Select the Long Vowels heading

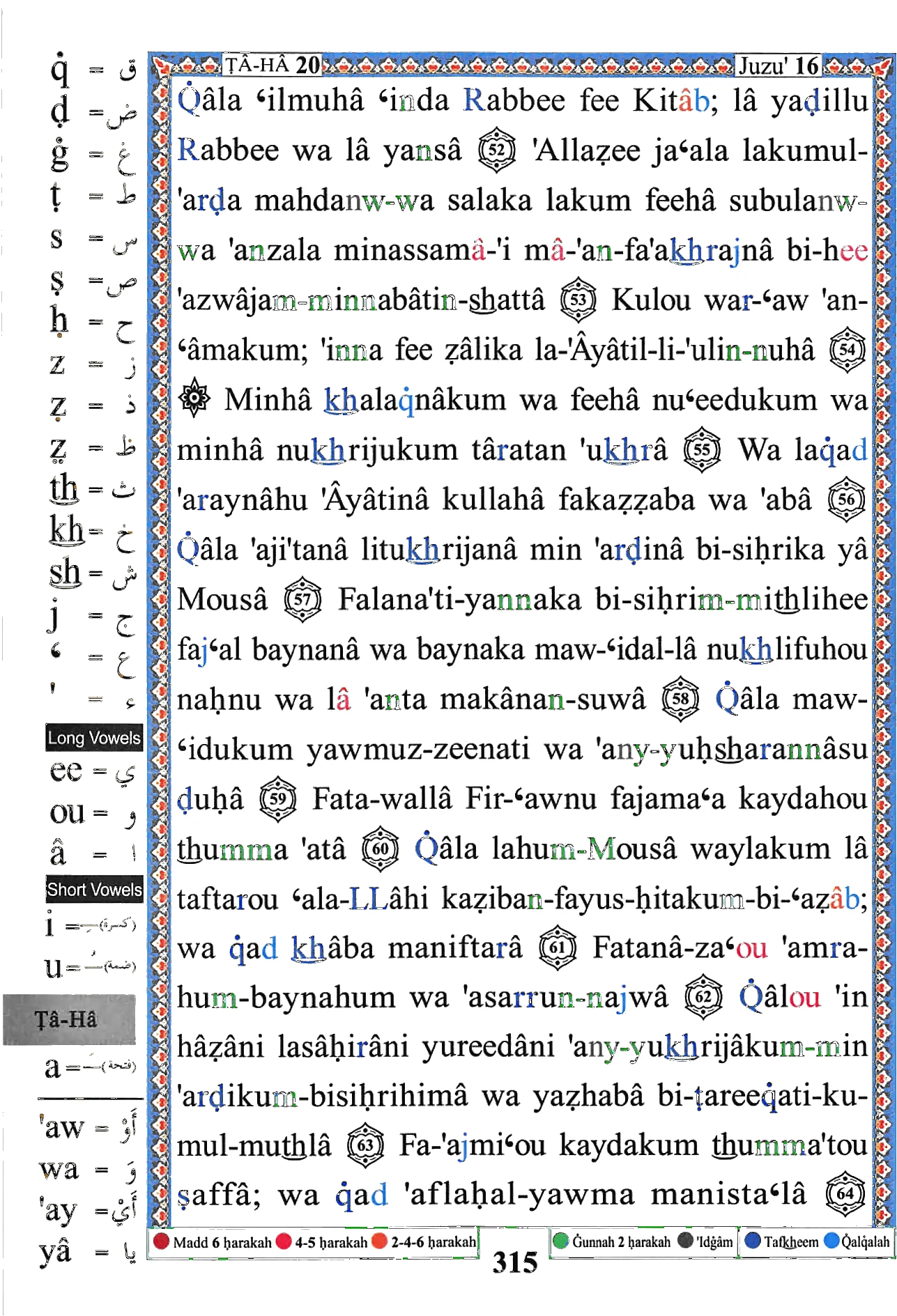(94, 738)
